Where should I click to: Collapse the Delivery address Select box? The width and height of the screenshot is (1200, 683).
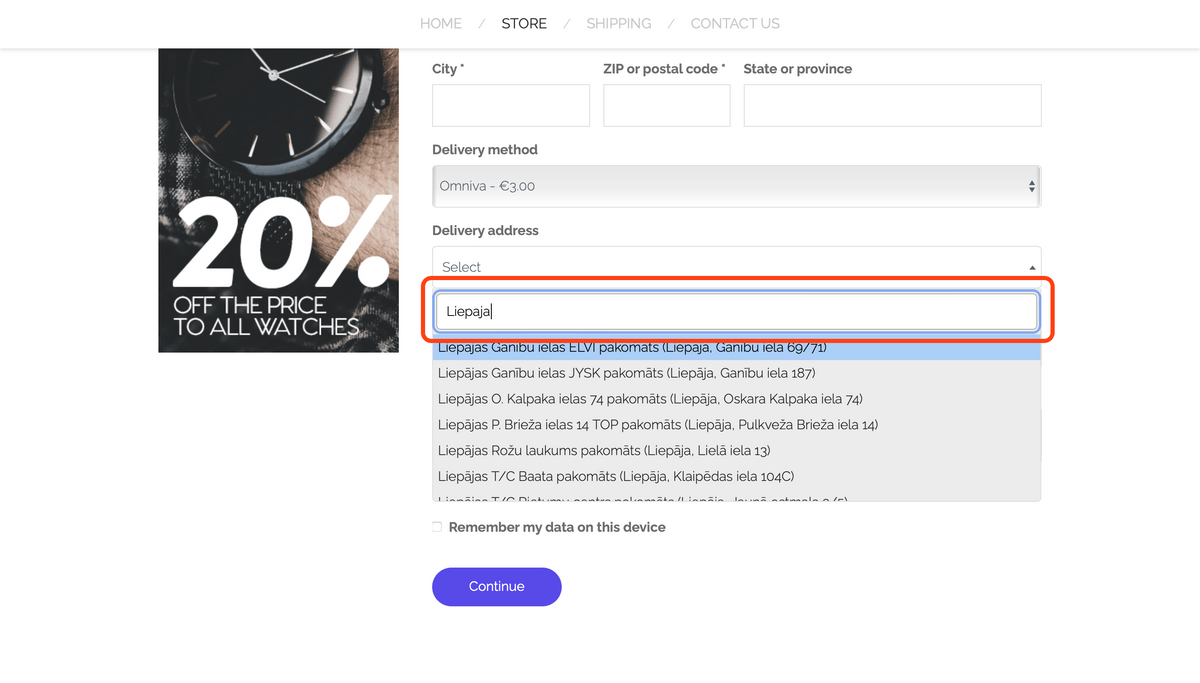[x=736, y=267]
